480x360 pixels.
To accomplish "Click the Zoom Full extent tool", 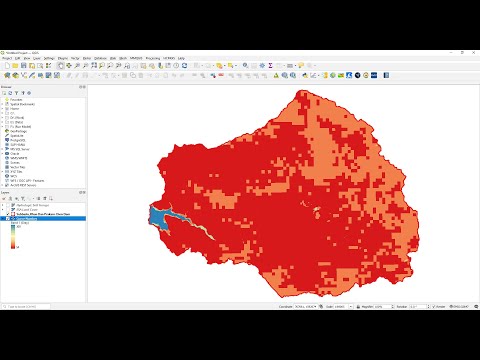I will click(x=94, y=66).
